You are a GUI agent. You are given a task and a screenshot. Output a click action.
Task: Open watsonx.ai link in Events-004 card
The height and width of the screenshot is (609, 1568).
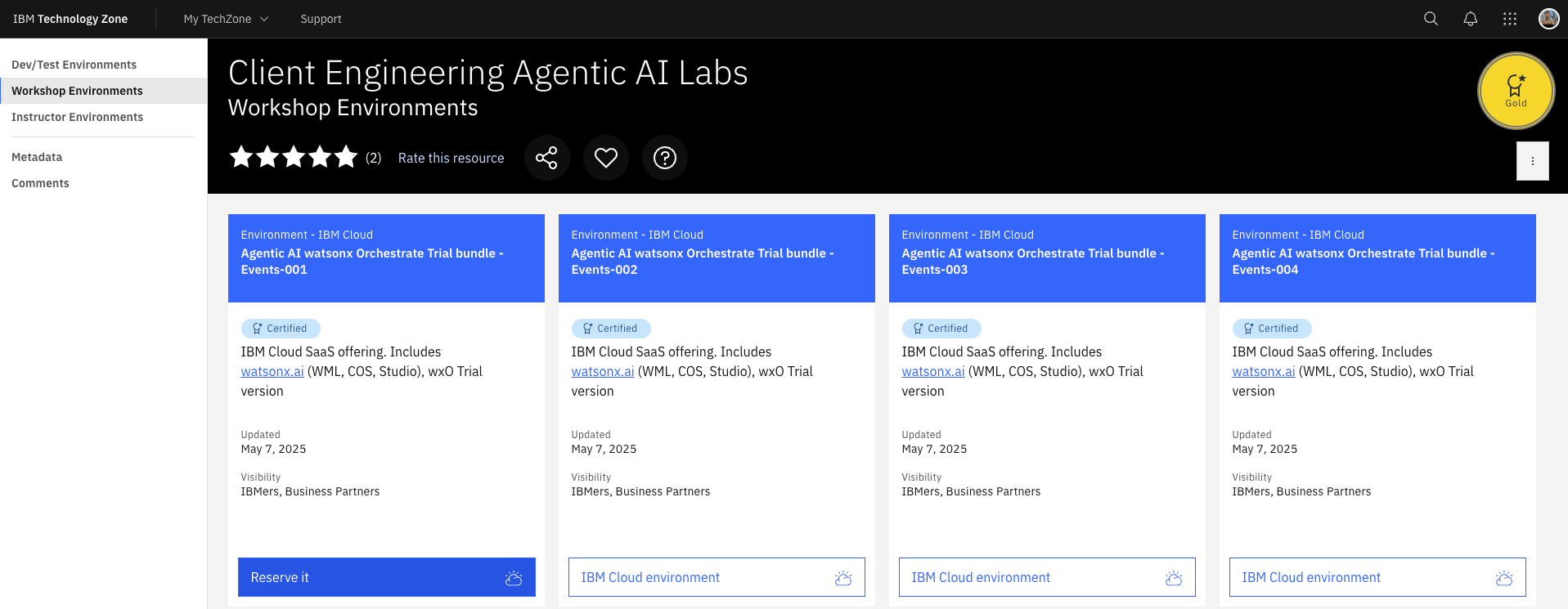[x=1264, y=371]
